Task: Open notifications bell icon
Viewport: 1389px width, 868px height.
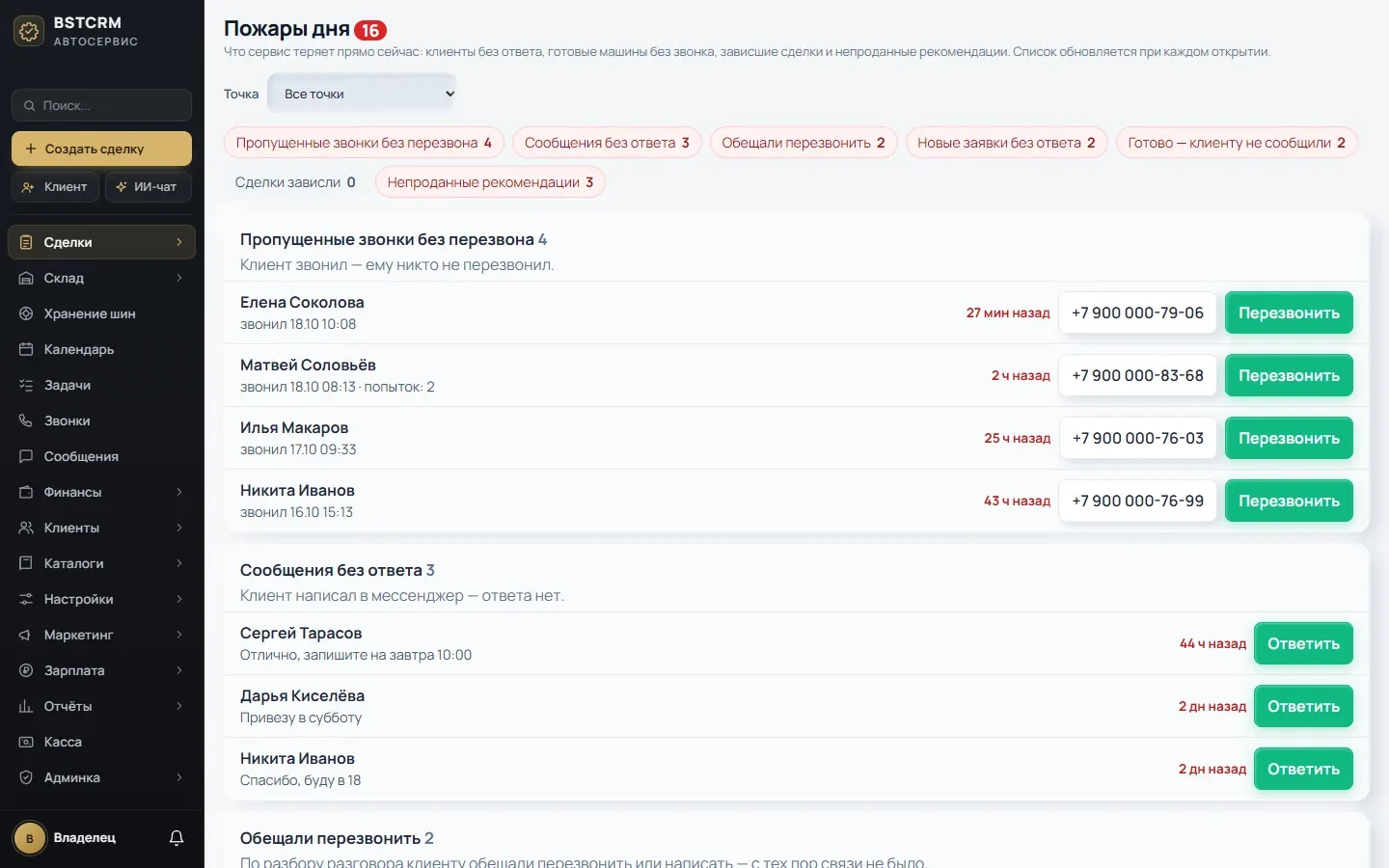Action: point(177,838)
